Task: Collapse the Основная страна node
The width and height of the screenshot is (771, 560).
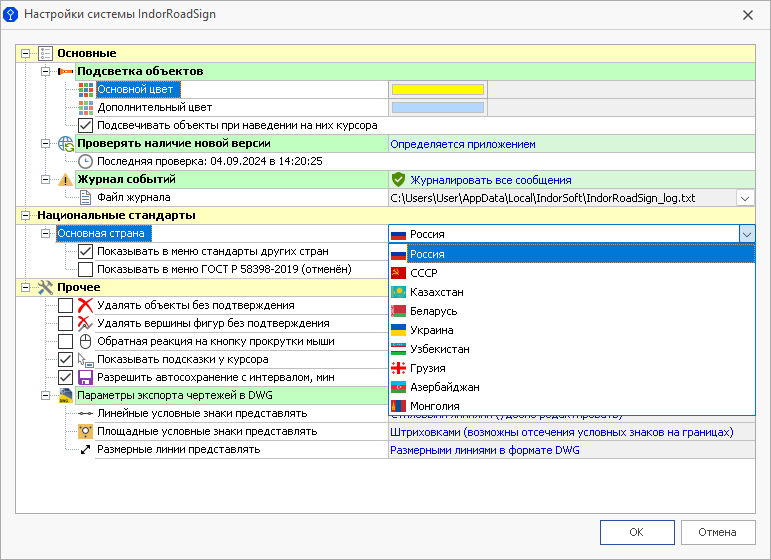Action: (45, 233)
